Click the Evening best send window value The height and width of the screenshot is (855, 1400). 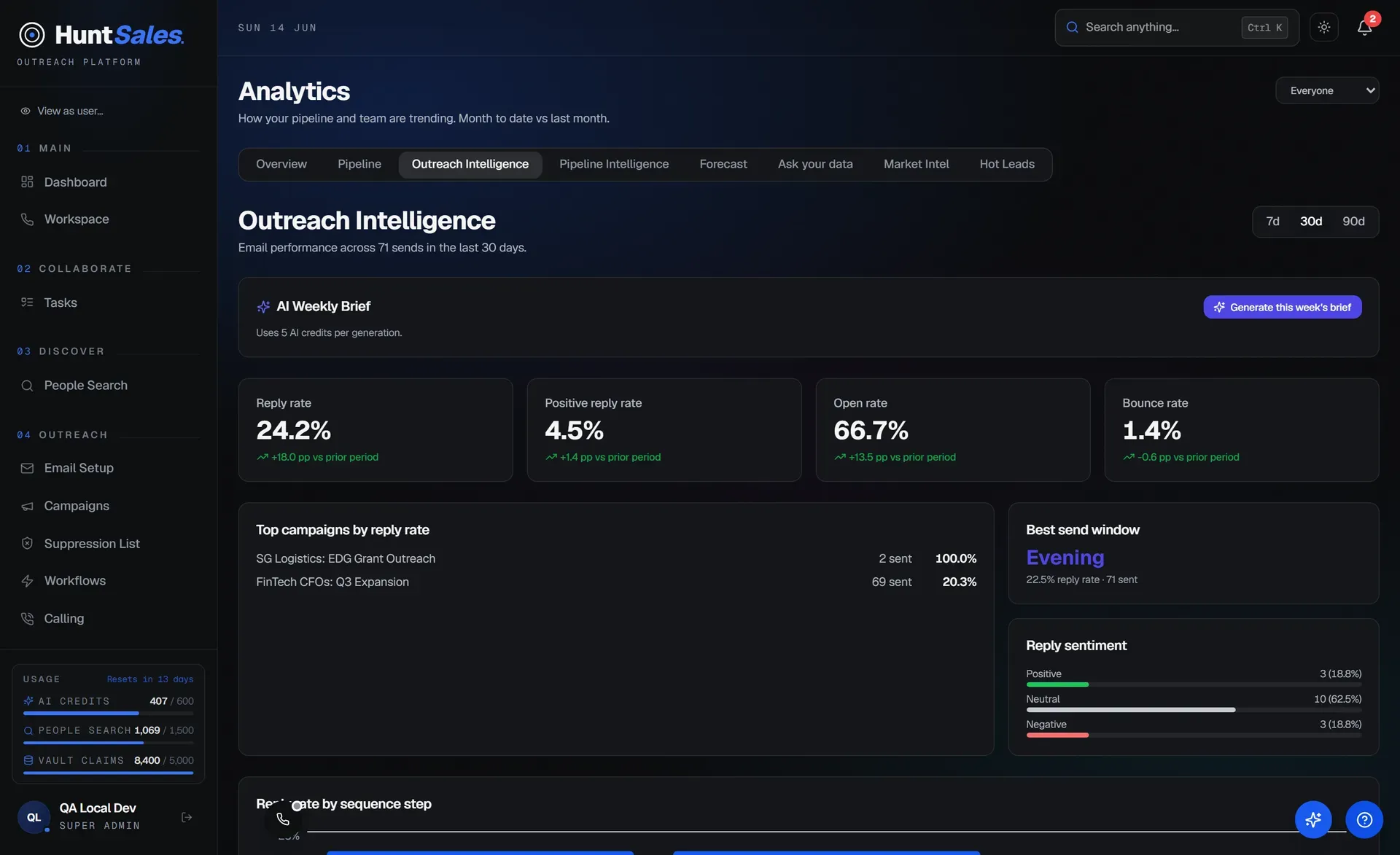coord(1065,558)
